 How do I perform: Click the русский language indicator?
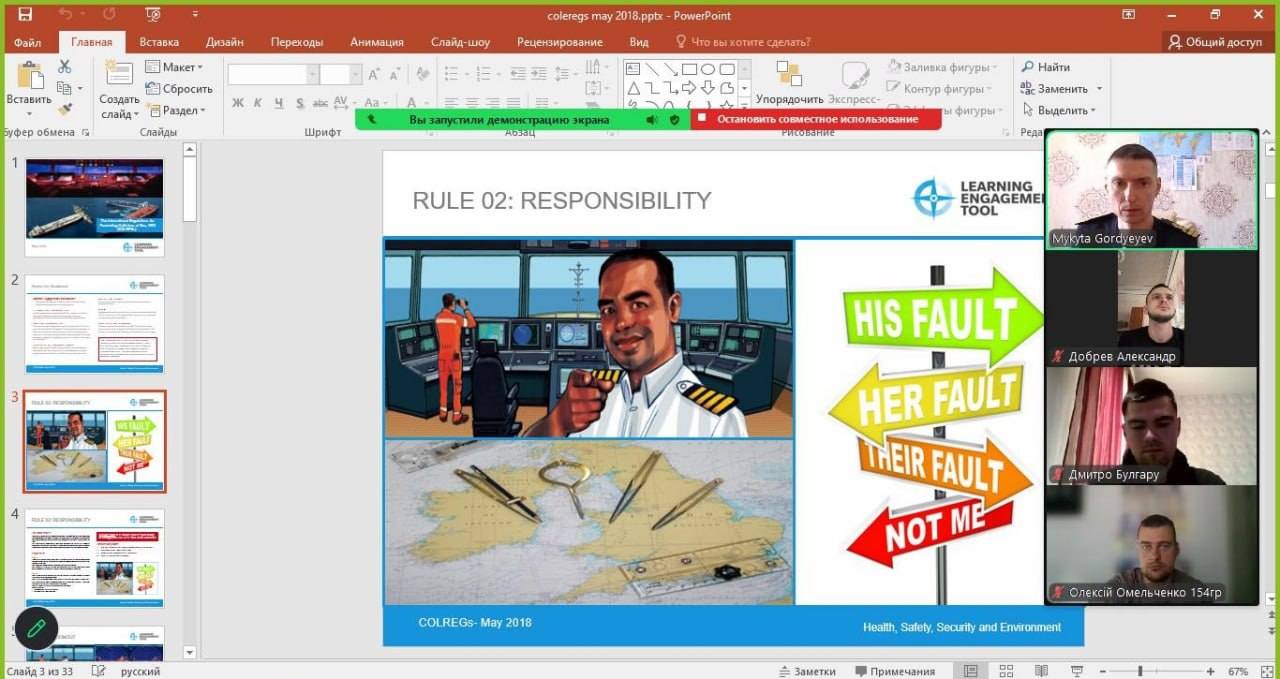point(141,671)
